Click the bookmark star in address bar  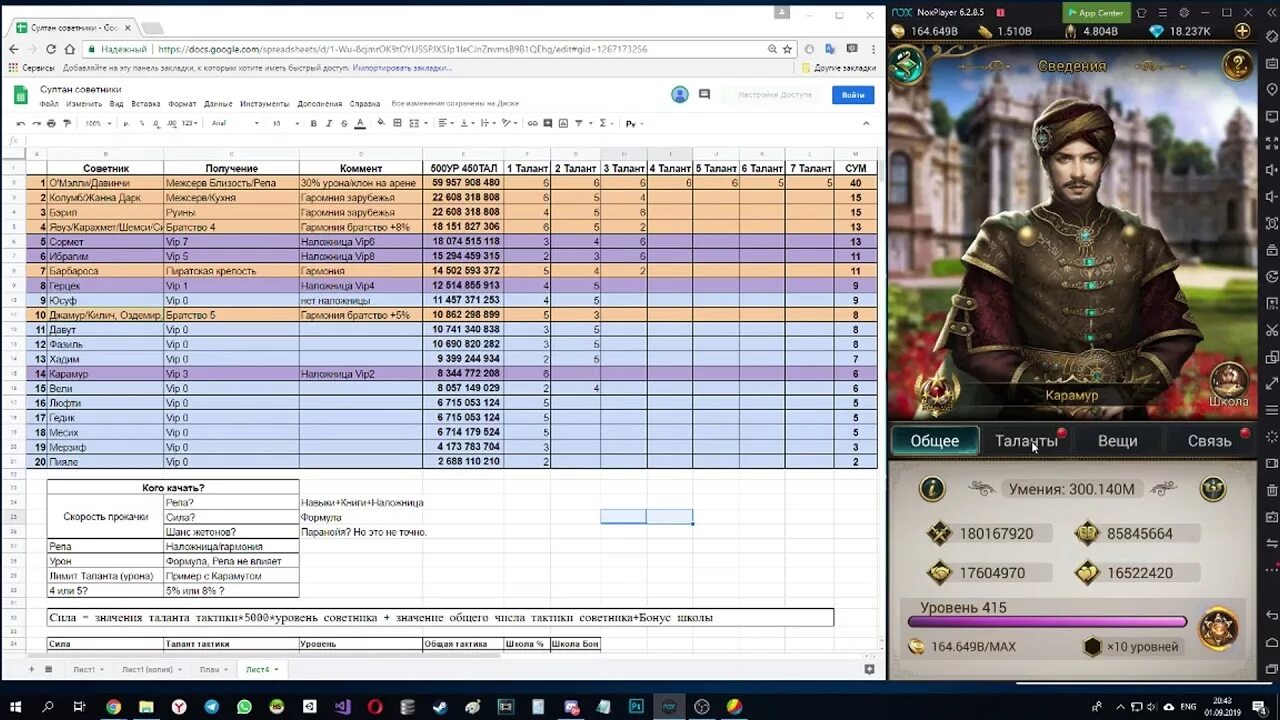(787, 49)
